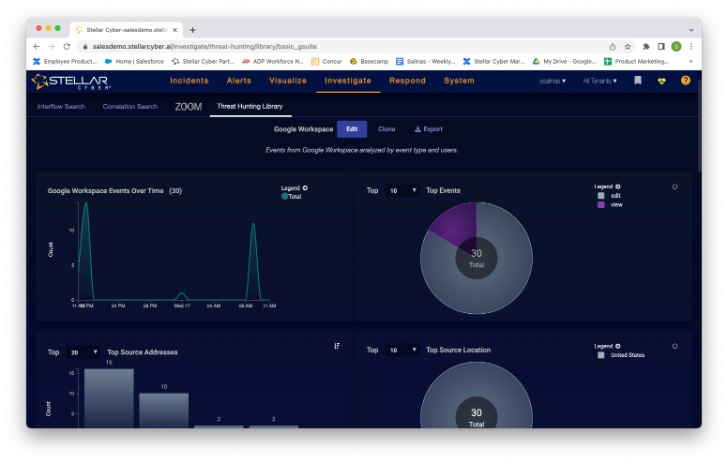Open the All Tenants dropdown
Screen dimensions: 728x463
coord(600,81)
